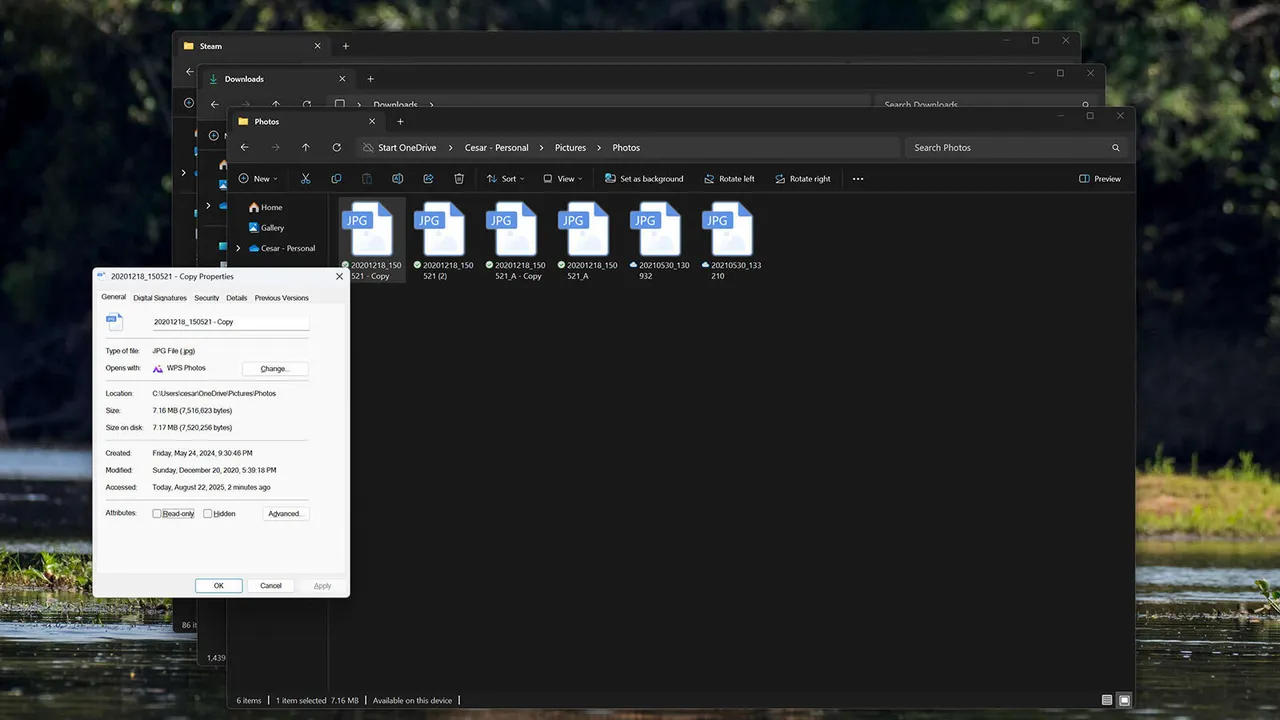Select the Cut tool in the toolbar
Screen dimensions: 1280x720
coord(305,178)
